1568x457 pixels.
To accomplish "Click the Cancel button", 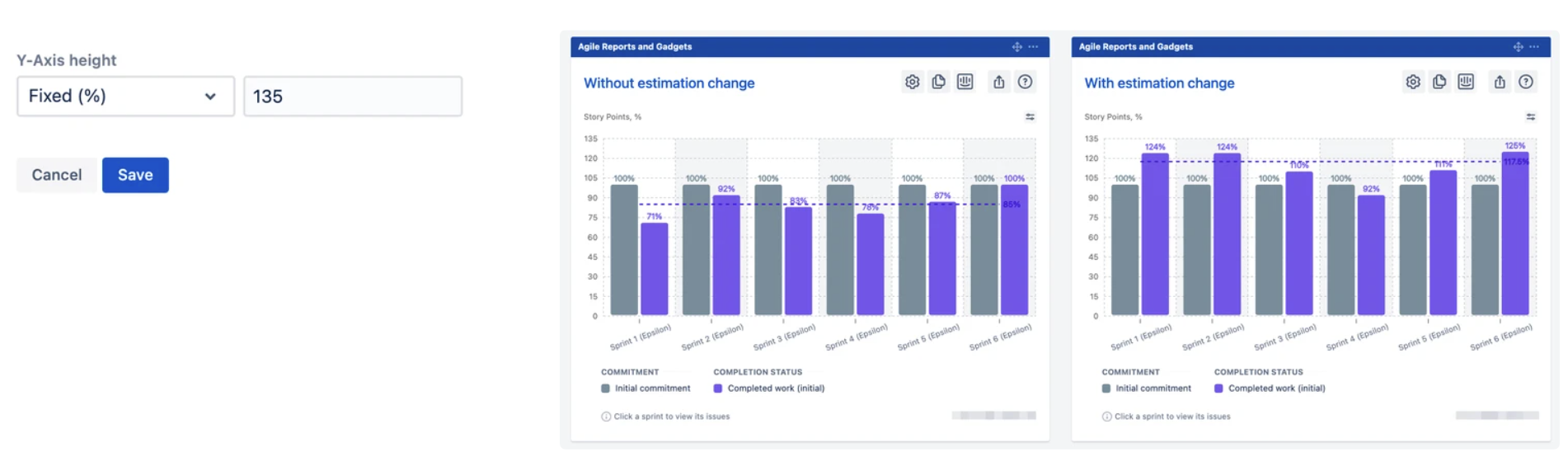I will pyautogui.click(x=57, y=175).
